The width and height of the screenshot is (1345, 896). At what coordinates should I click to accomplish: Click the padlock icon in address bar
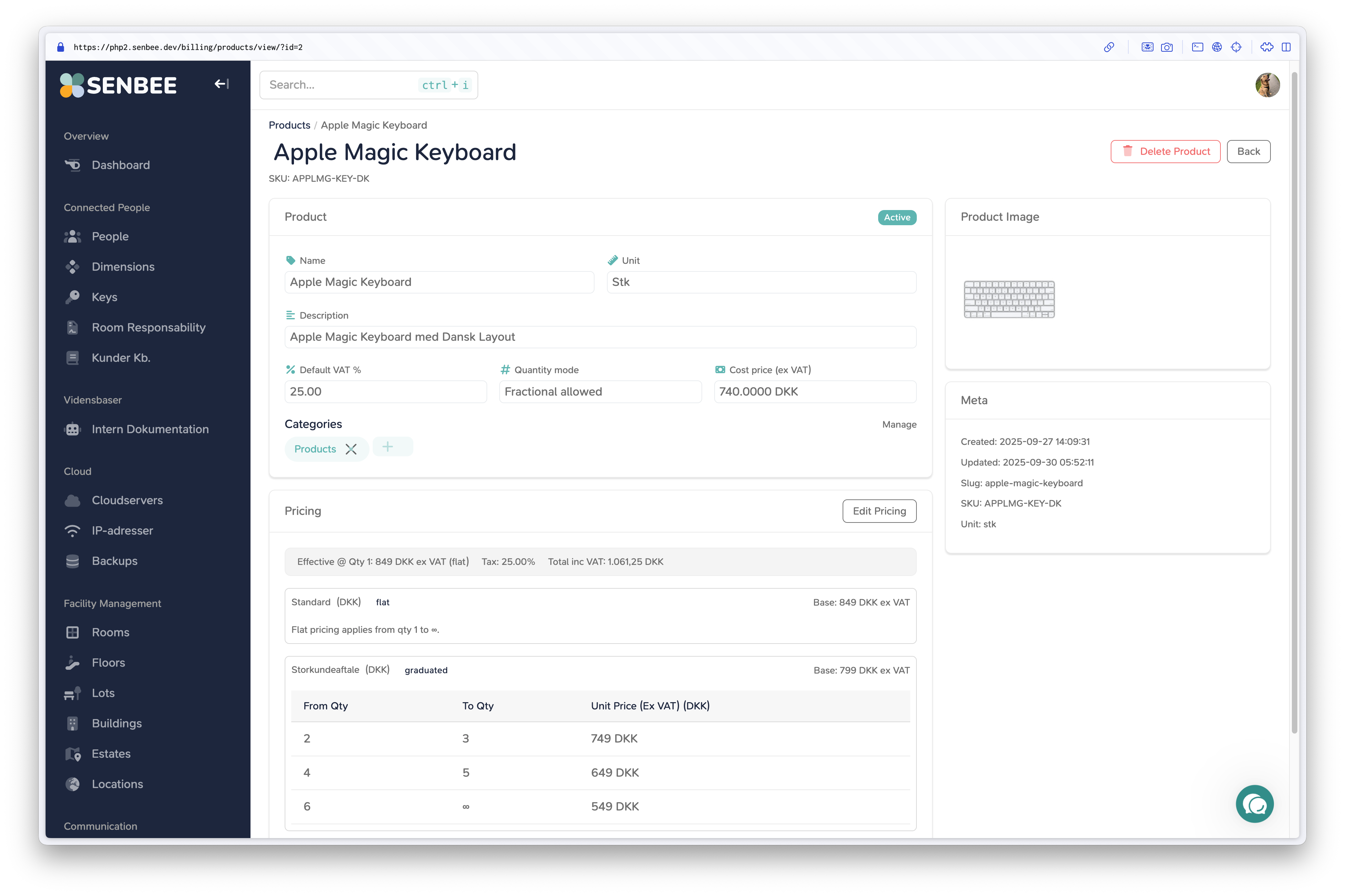point(61,48)
